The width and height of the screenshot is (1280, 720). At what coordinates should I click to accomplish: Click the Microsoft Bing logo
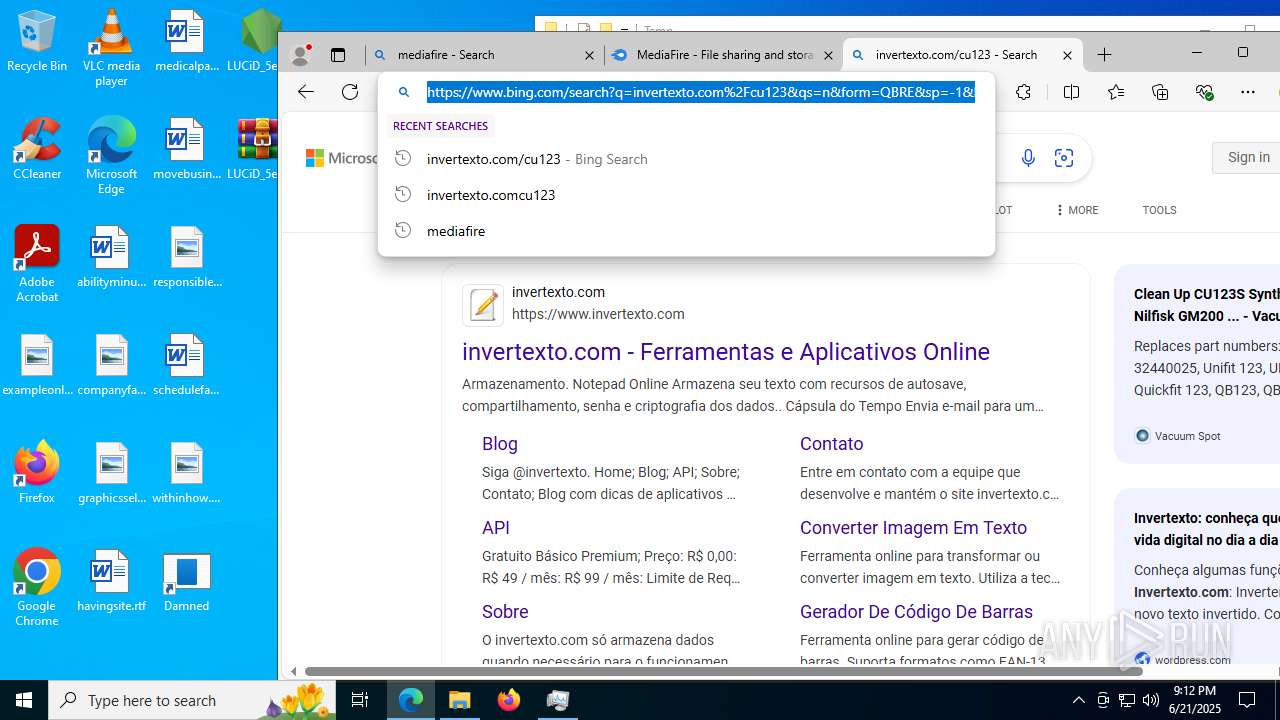tap(341, 158)
